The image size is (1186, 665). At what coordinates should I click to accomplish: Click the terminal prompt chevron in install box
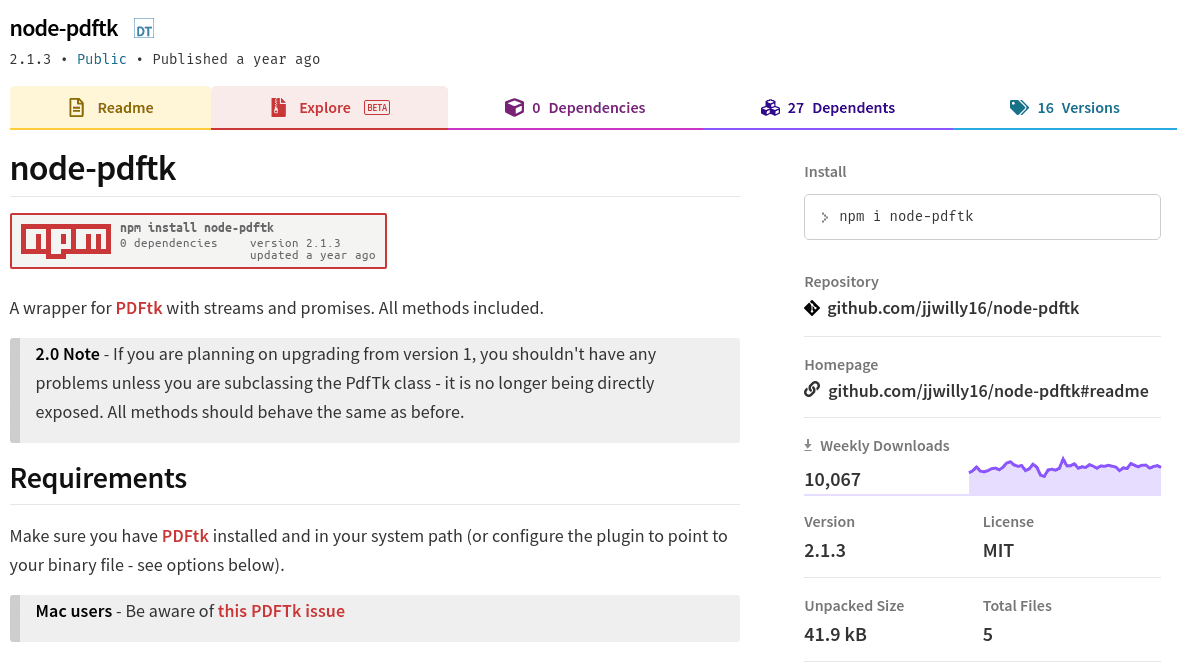pyautogui.click(x=824, y=217)
